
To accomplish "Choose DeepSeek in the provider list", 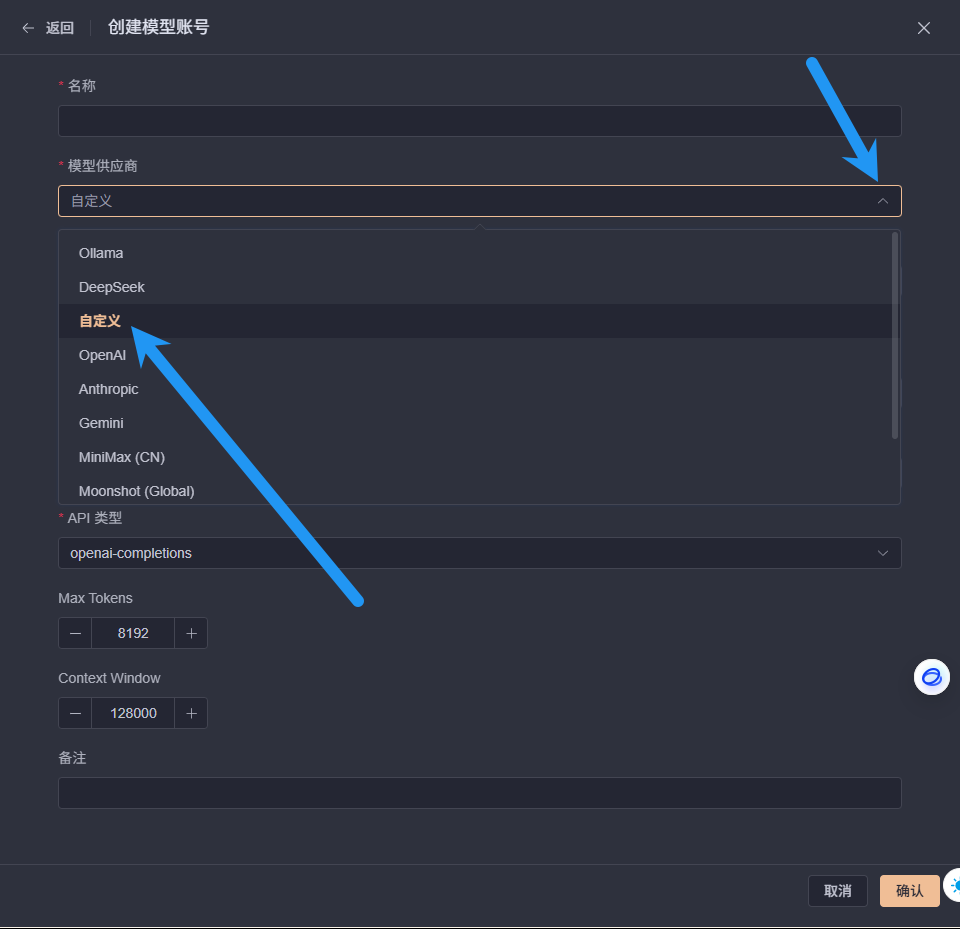I will point(112,287).
